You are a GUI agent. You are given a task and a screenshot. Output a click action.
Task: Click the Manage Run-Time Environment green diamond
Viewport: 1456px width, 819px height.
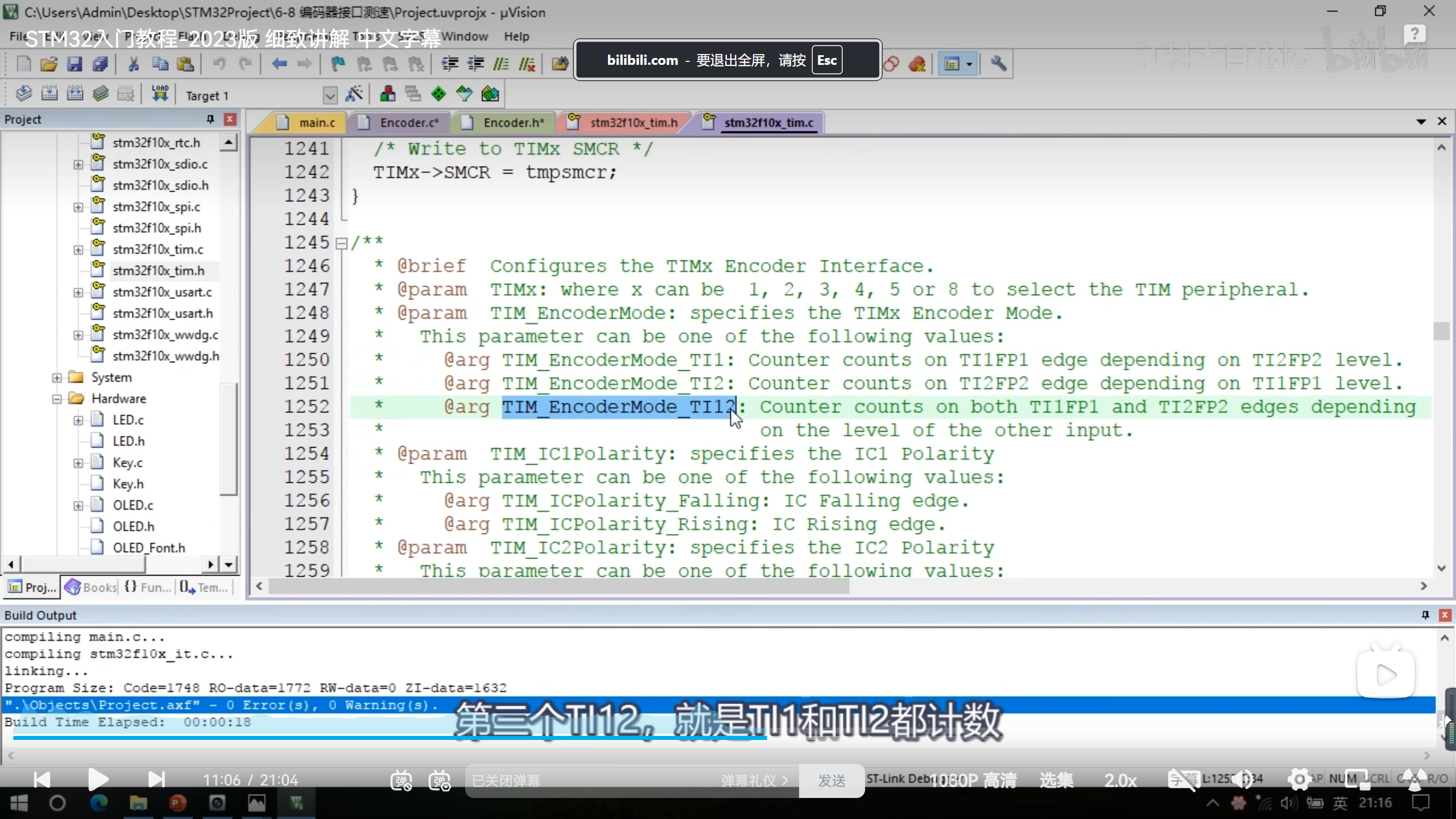tap(439, 94)
